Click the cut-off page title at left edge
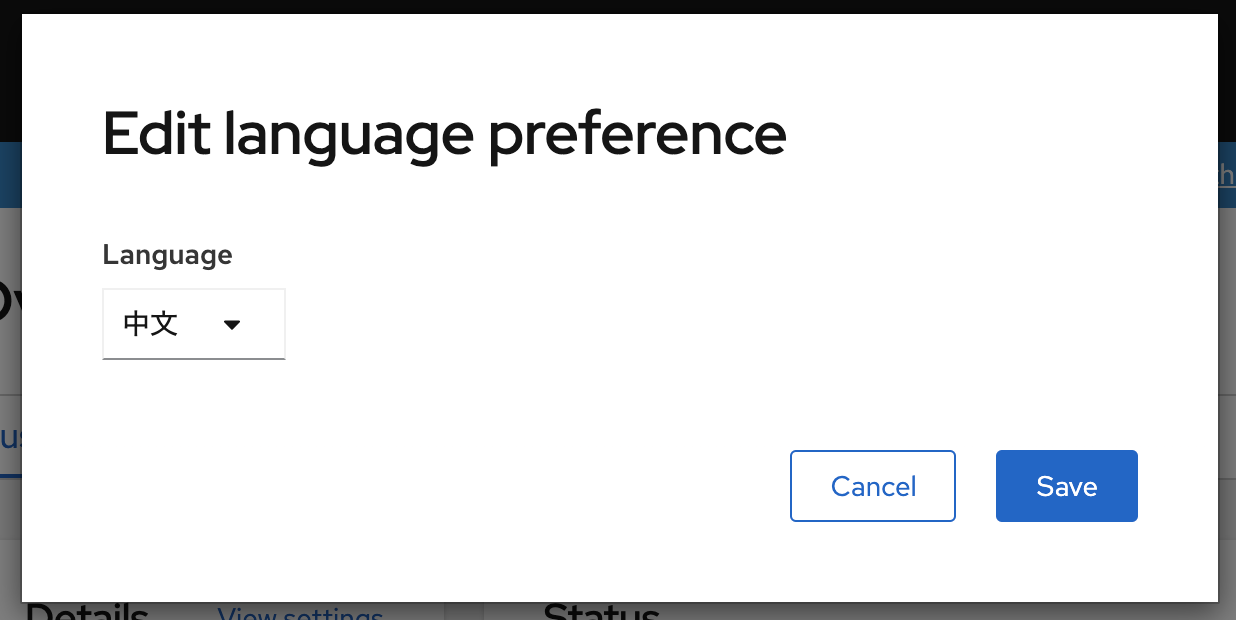The image size is (1236, 620). click(x=9, y=300)
